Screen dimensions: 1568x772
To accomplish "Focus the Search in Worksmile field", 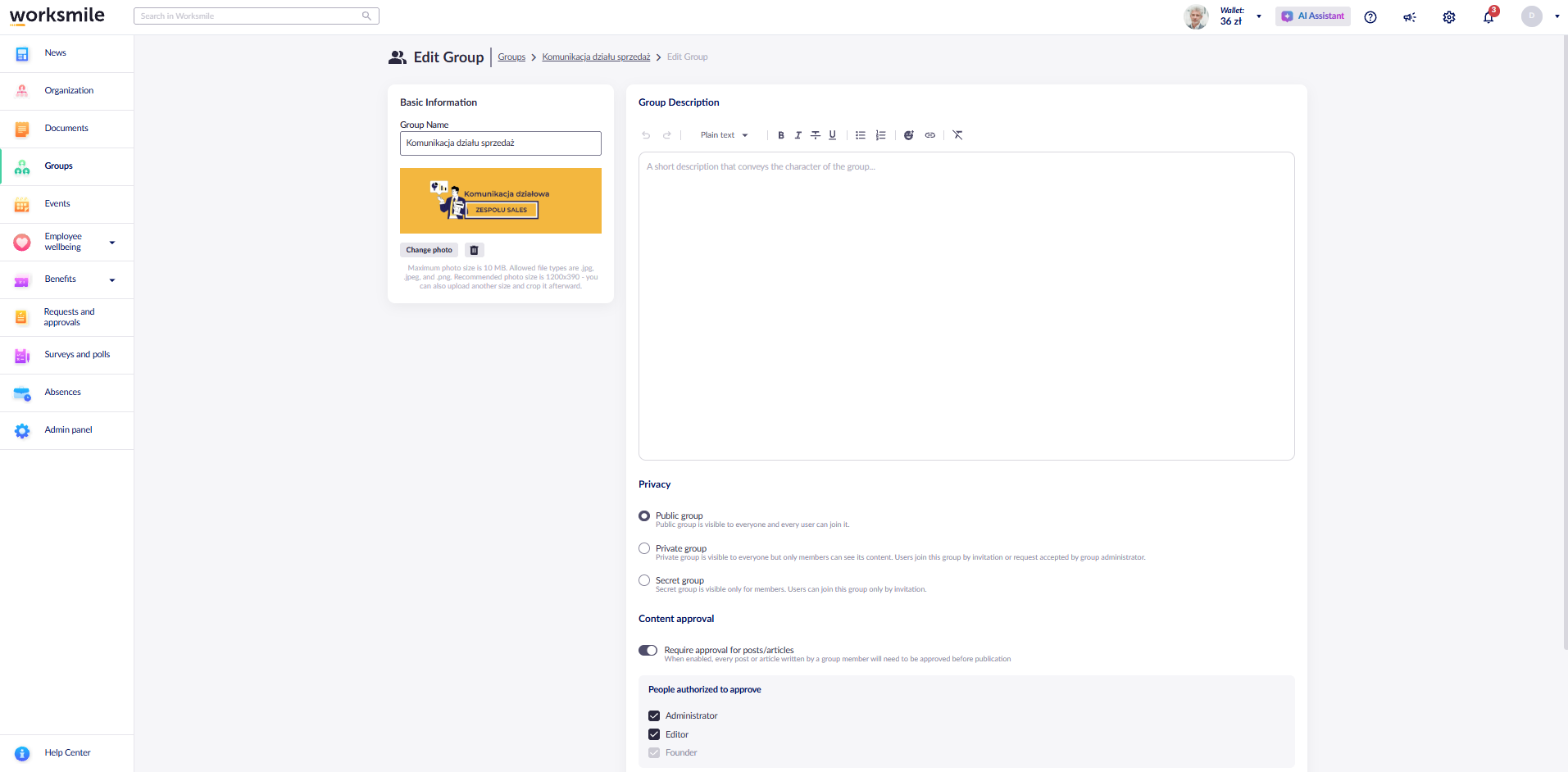I will click(x=257, y=16).
